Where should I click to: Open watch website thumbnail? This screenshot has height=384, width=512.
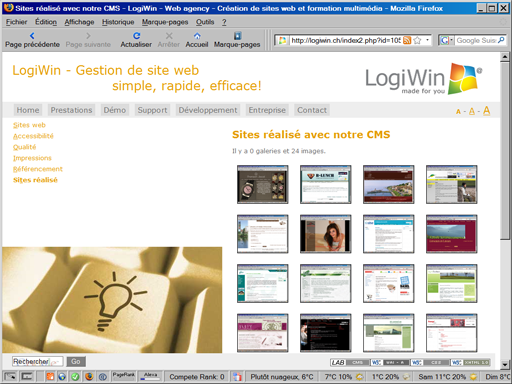pos(263,184)
